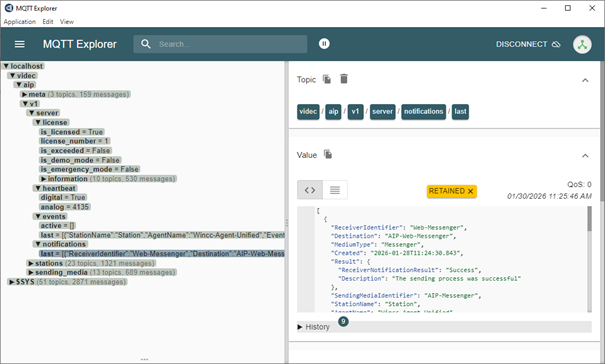Open the connection avatar icon
605x364 pixels.
(582, 44)
